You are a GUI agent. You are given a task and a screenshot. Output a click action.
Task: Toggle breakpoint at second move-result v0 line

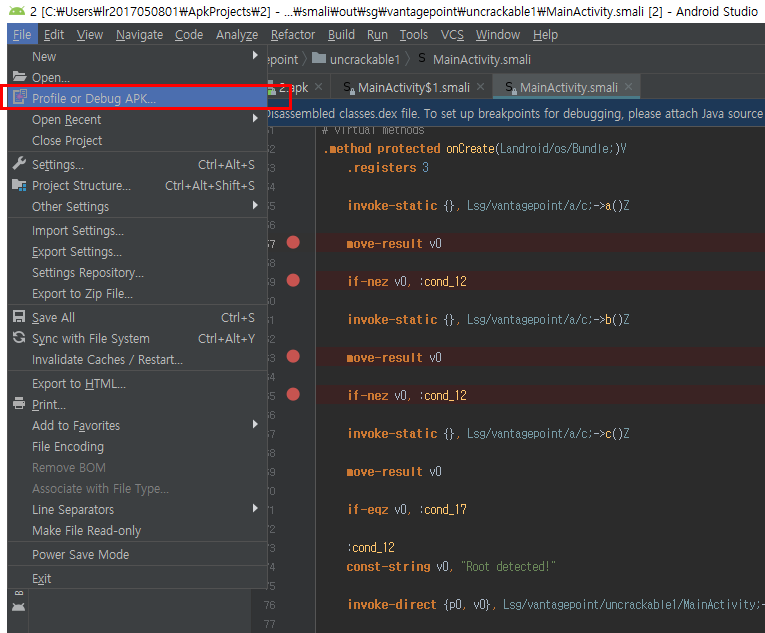293,356
